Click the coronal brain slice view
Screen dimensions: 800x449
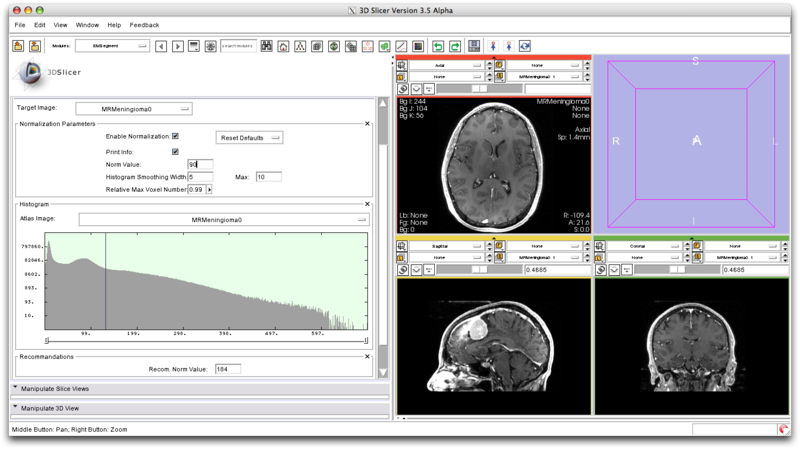point(692,346)
